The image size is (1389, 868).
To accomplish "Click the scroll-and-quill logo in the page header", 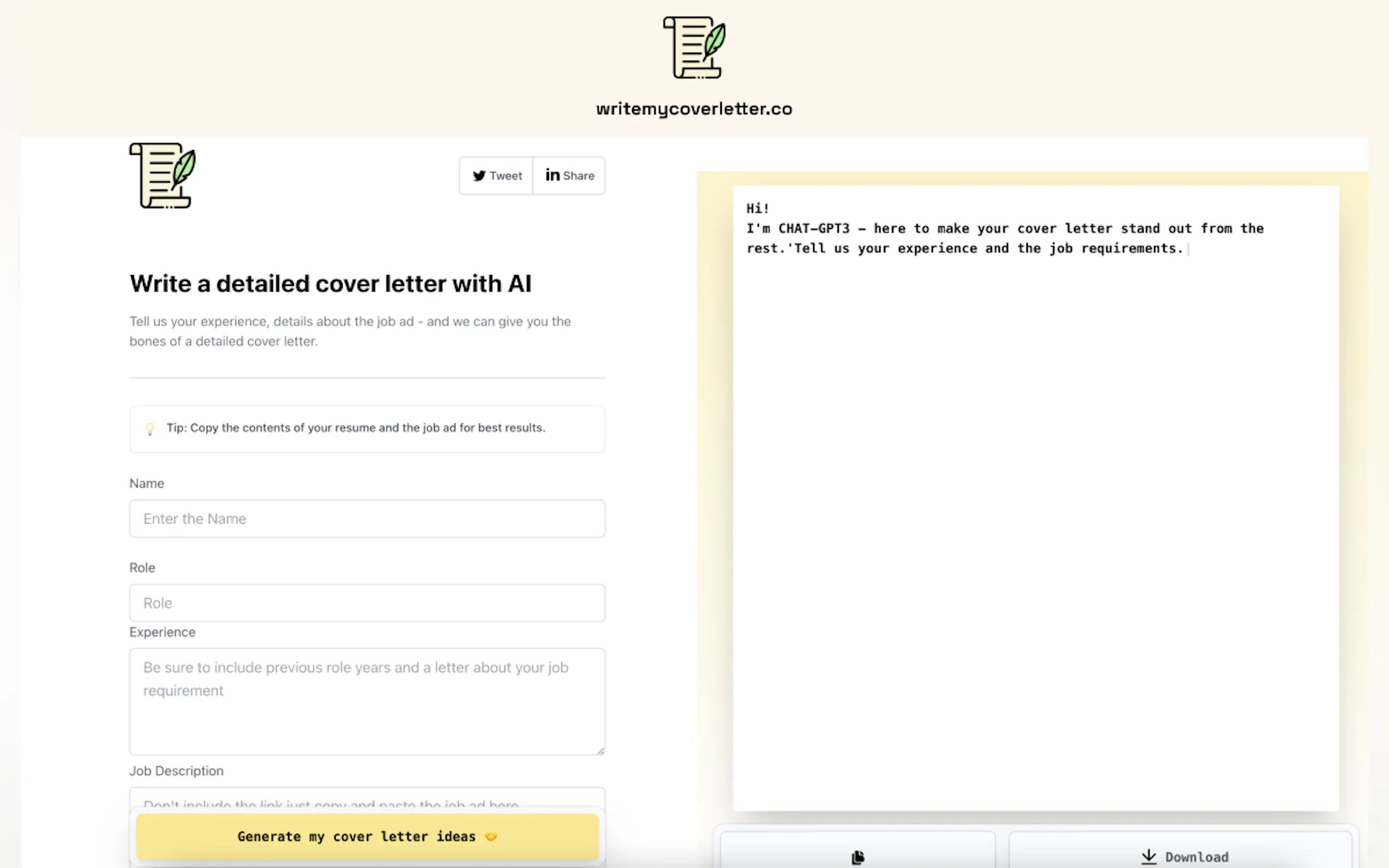I will click(694, 48).
